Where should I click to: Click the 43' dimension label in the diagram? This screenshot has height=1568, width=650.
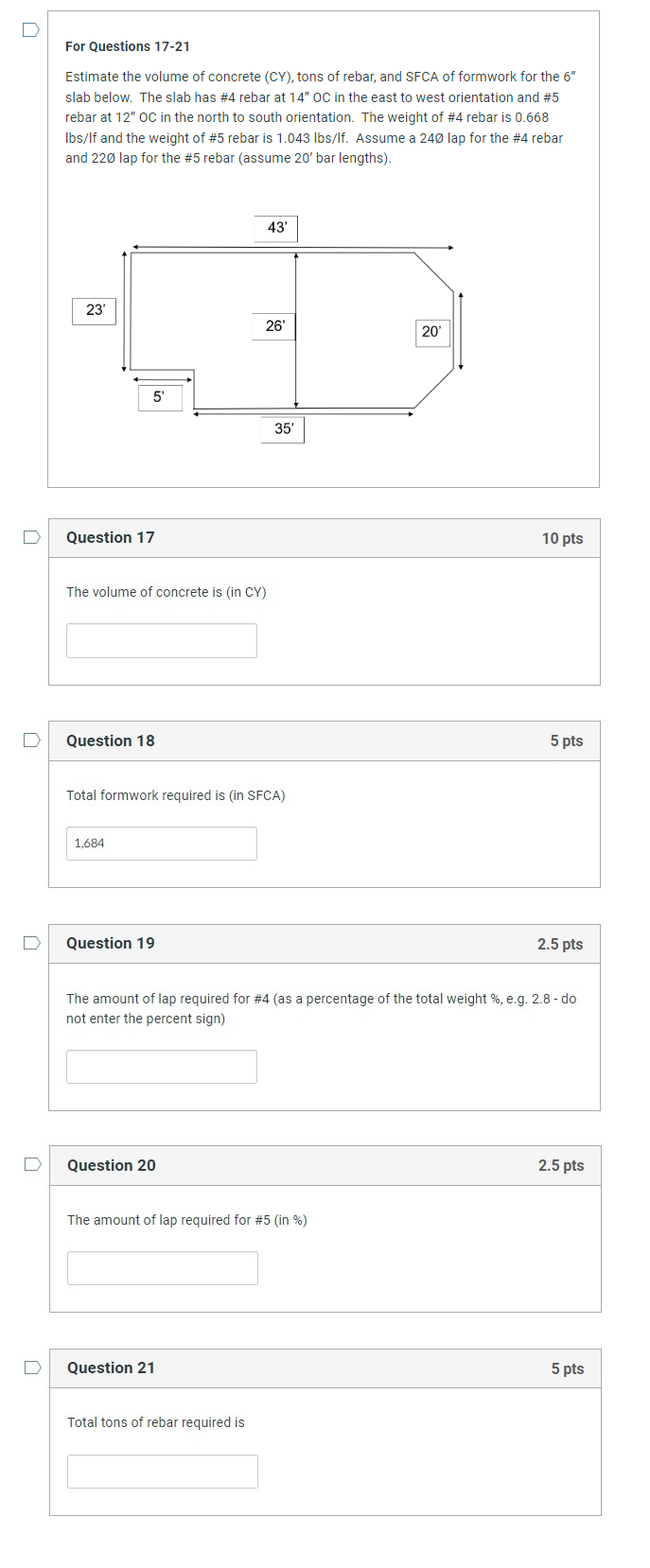tap(275, 227)
